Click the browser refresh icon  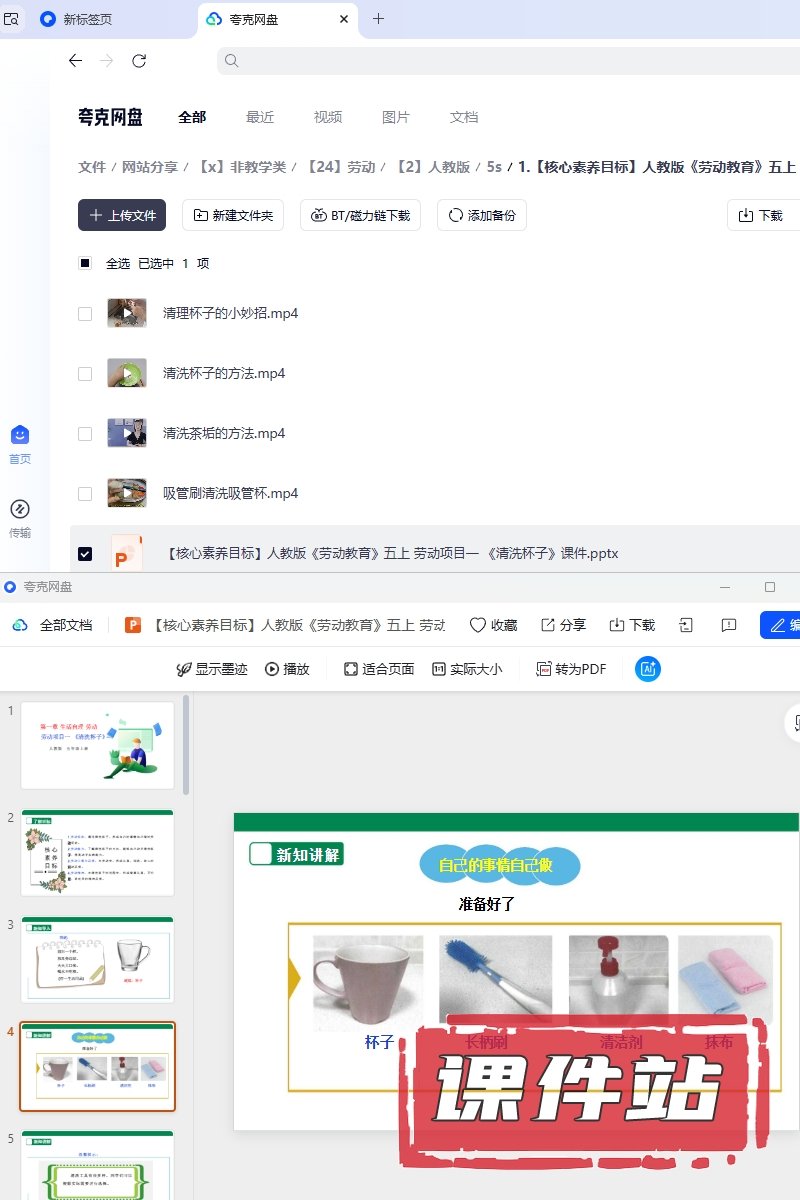click(x=139, y=61)
